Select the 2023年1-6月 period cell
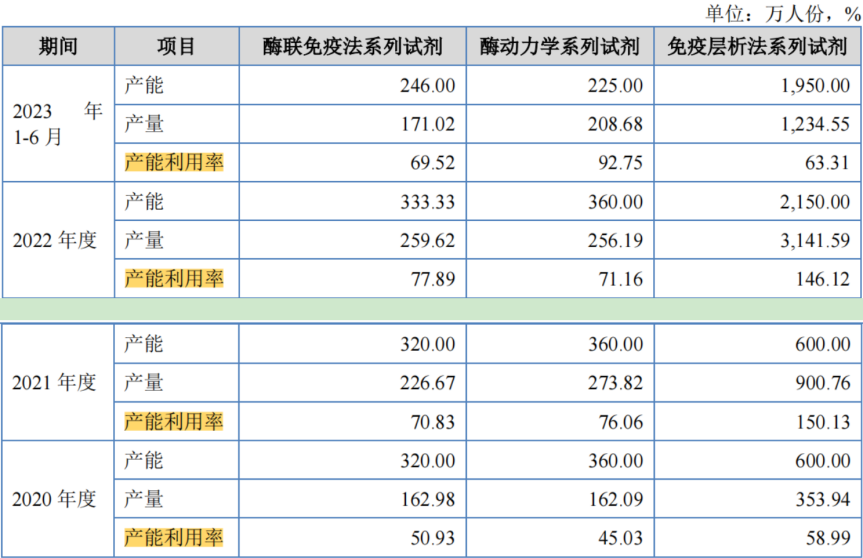 click(58, 124)
